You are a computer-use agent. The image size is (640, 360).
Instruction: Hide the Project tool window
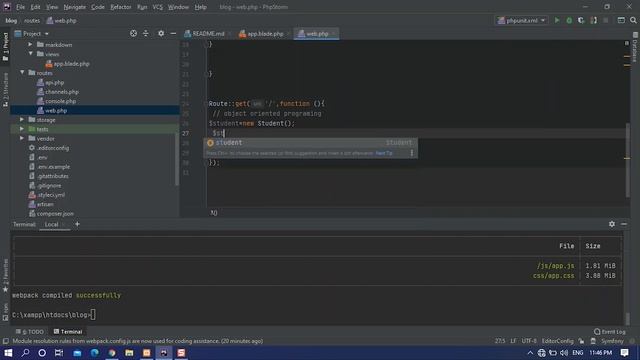173,33
